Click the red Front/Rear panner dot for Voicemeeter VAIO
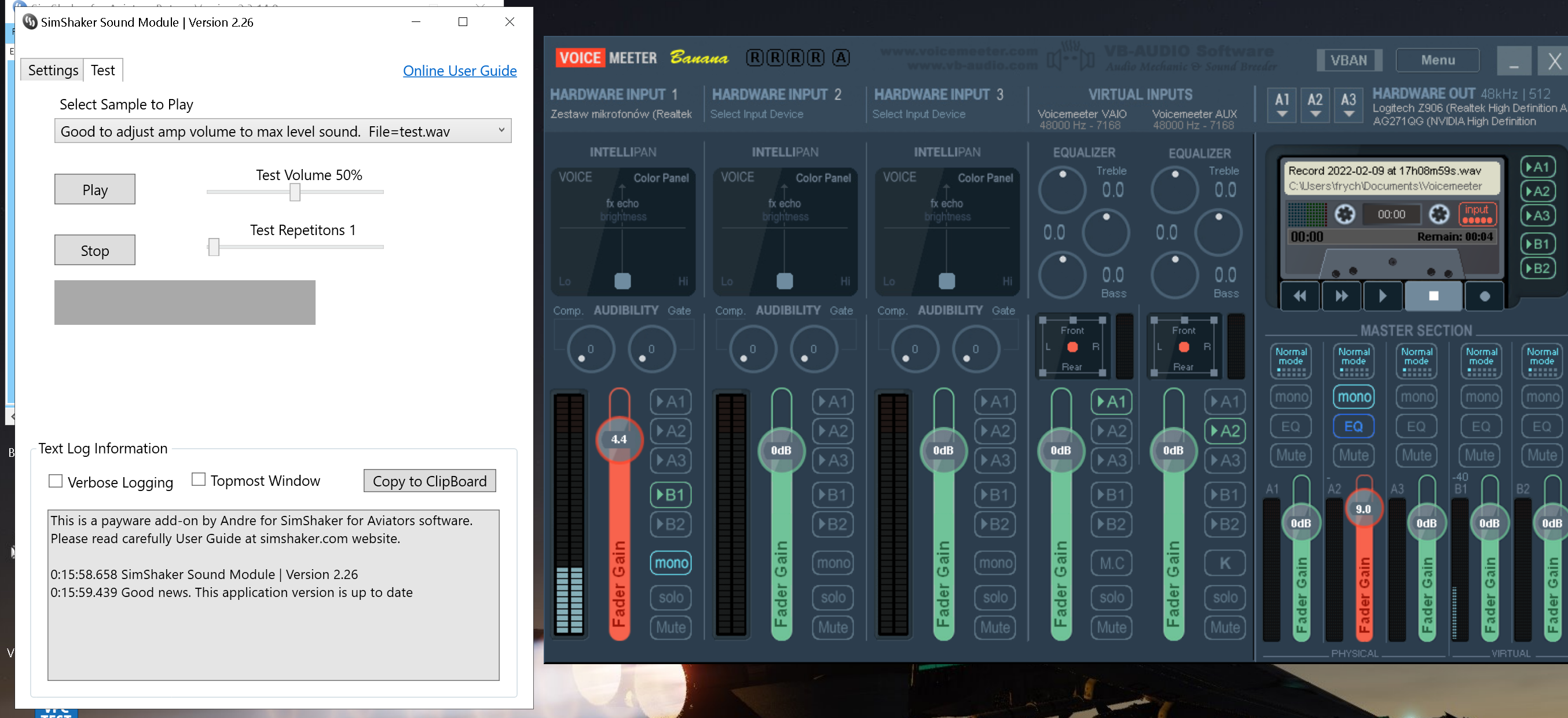Image resolution: width=1568 pixels, height=718 pixels. 1072,347
